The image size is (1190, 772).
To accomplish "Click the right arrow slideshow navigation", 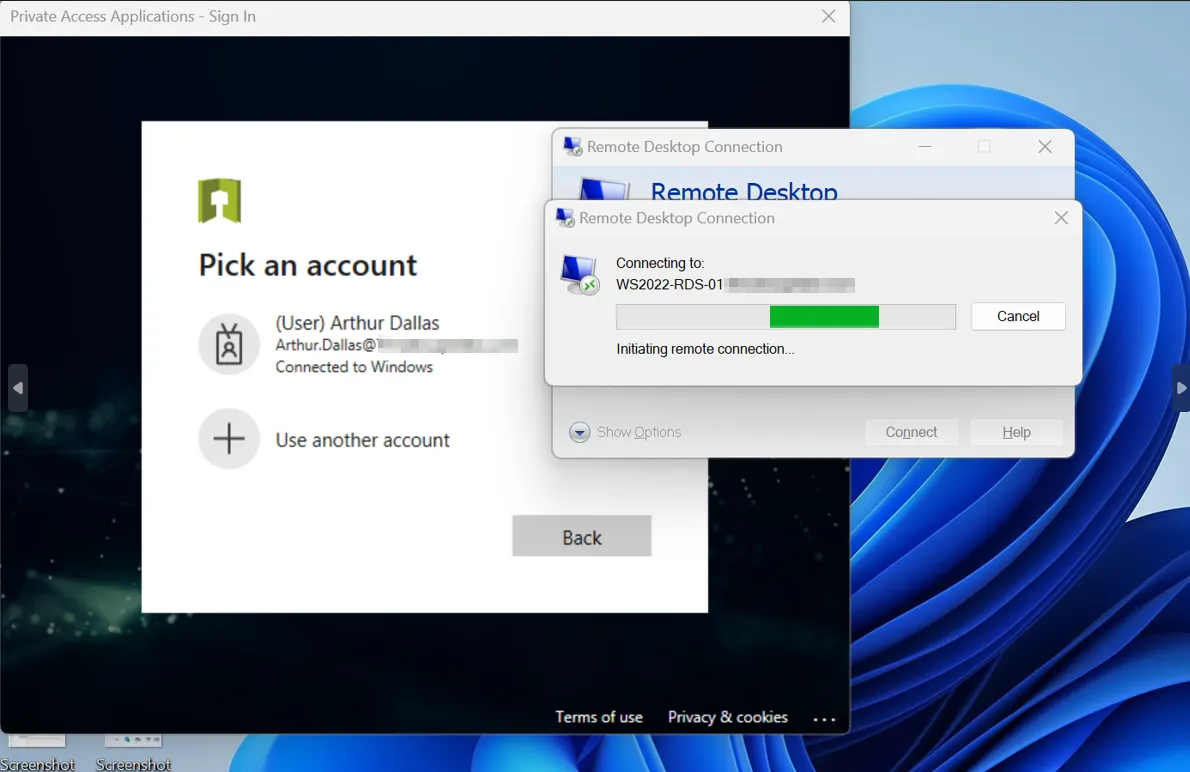I will tap(1181, 388).
